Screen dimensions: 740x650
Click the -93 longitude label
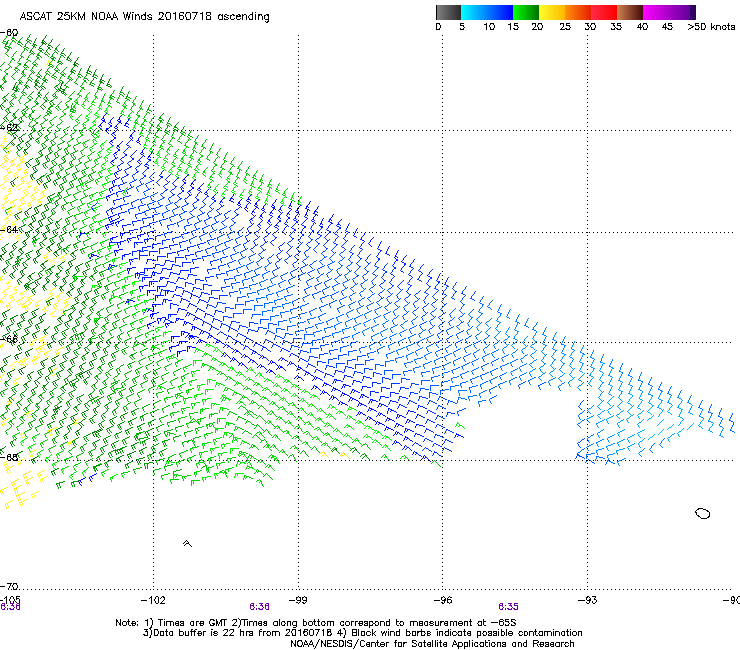(587, 600)
